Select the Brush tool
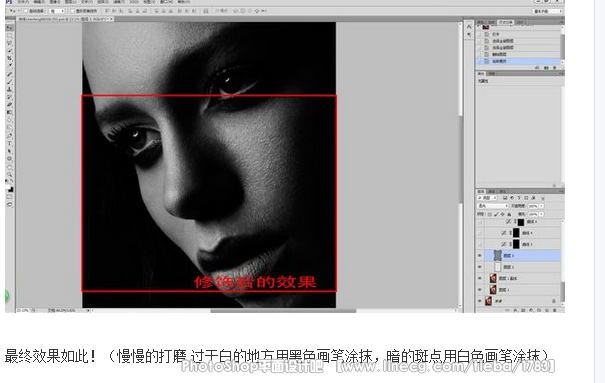This screenshot has height=383, width=605. [9, 82]
